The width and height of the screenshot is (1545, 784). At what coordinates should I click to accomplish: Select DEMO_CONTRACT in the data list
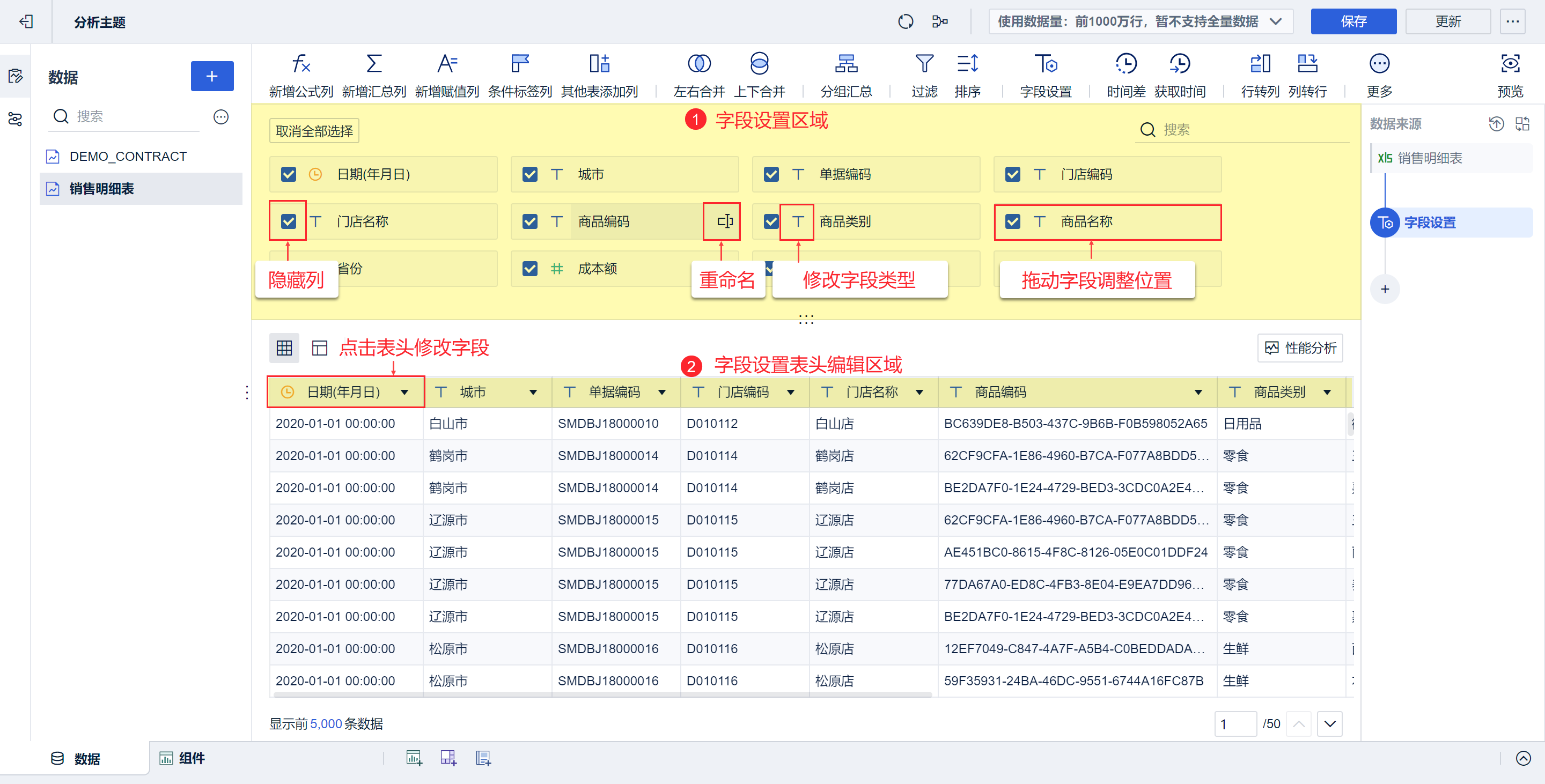point(128,157)
